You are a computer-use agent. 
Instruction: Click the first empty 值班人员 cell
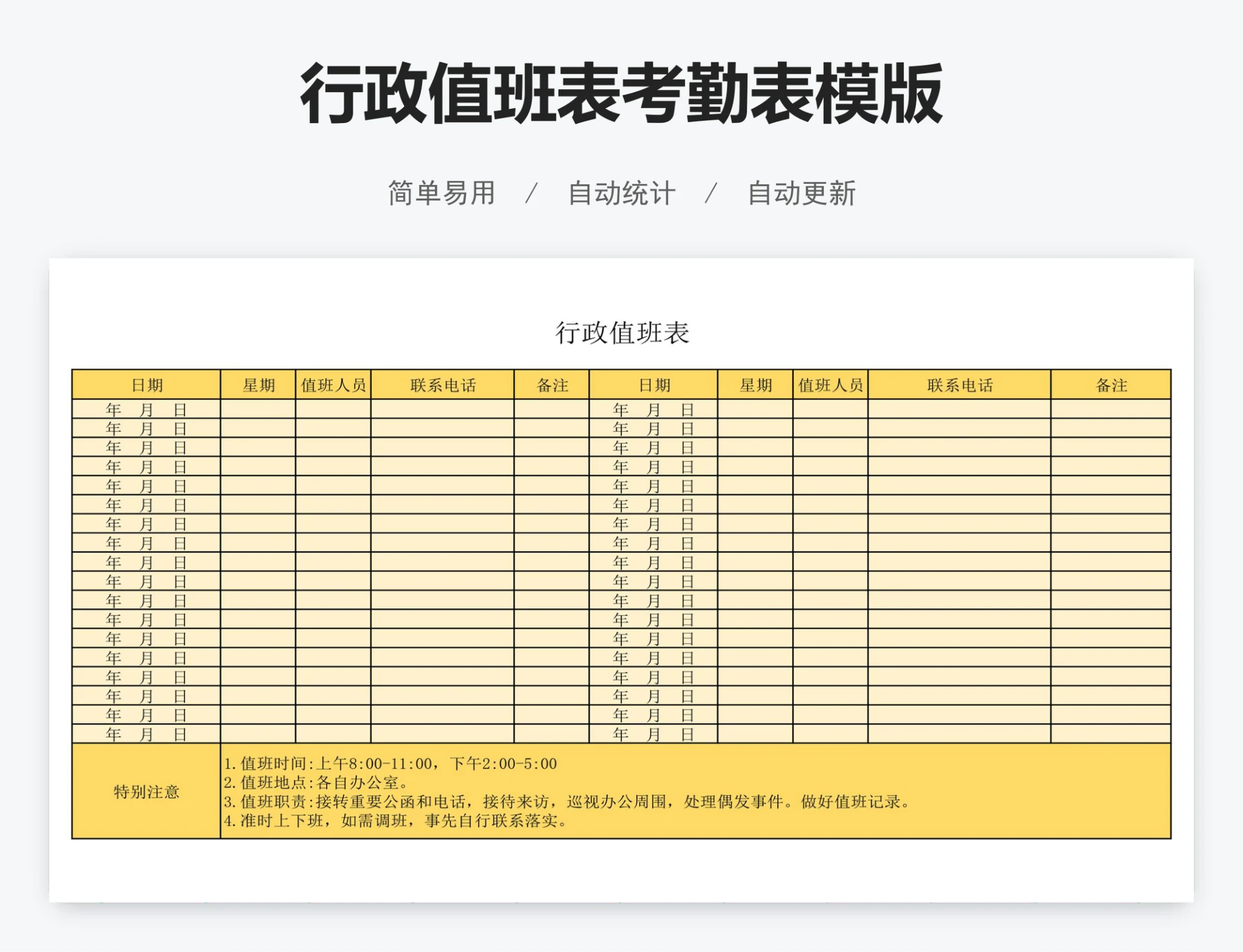click(332, 408)
